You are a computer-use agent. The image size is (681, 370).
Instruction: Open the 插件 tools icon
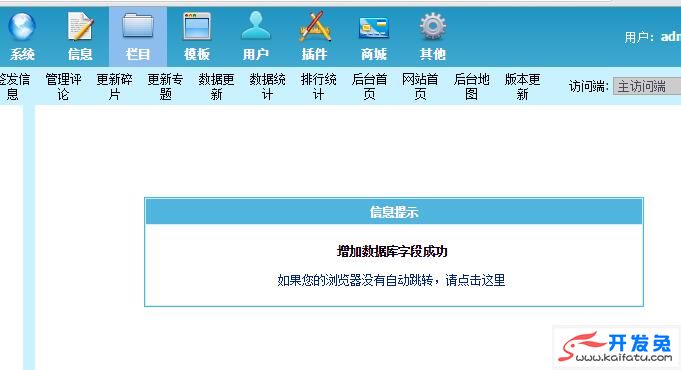click(x=314, y=26)
